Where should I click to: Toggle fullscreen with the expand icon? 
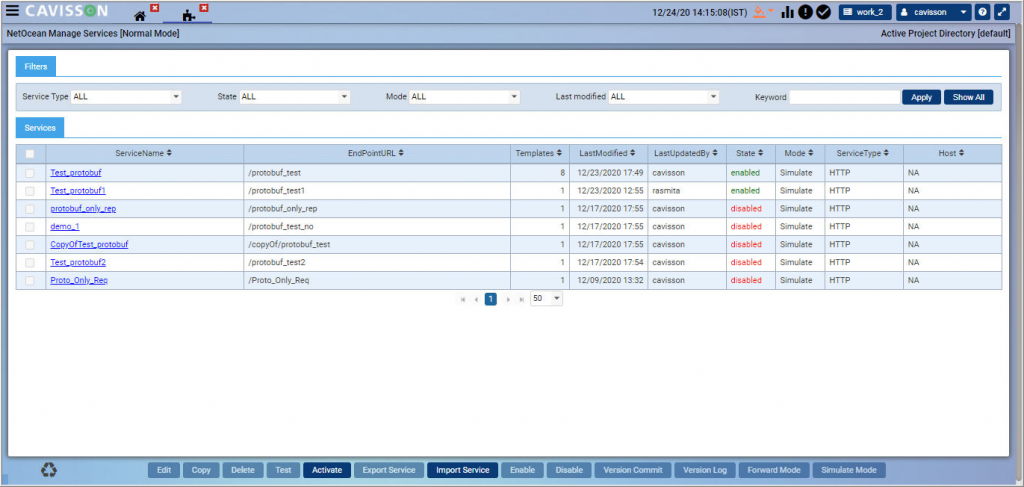tap(1001, 12)
